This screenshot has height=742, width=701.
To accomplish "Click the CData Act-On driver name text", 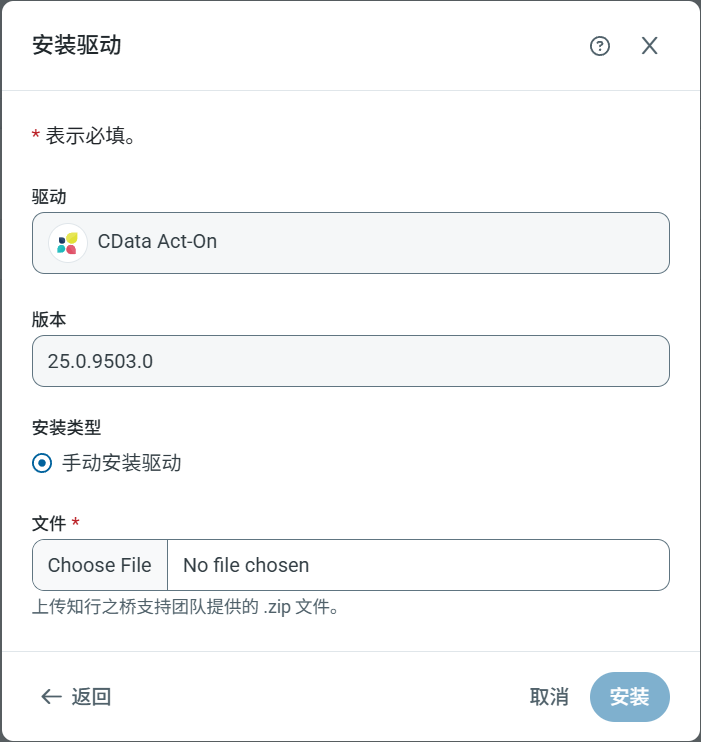I will click(157, 242).
